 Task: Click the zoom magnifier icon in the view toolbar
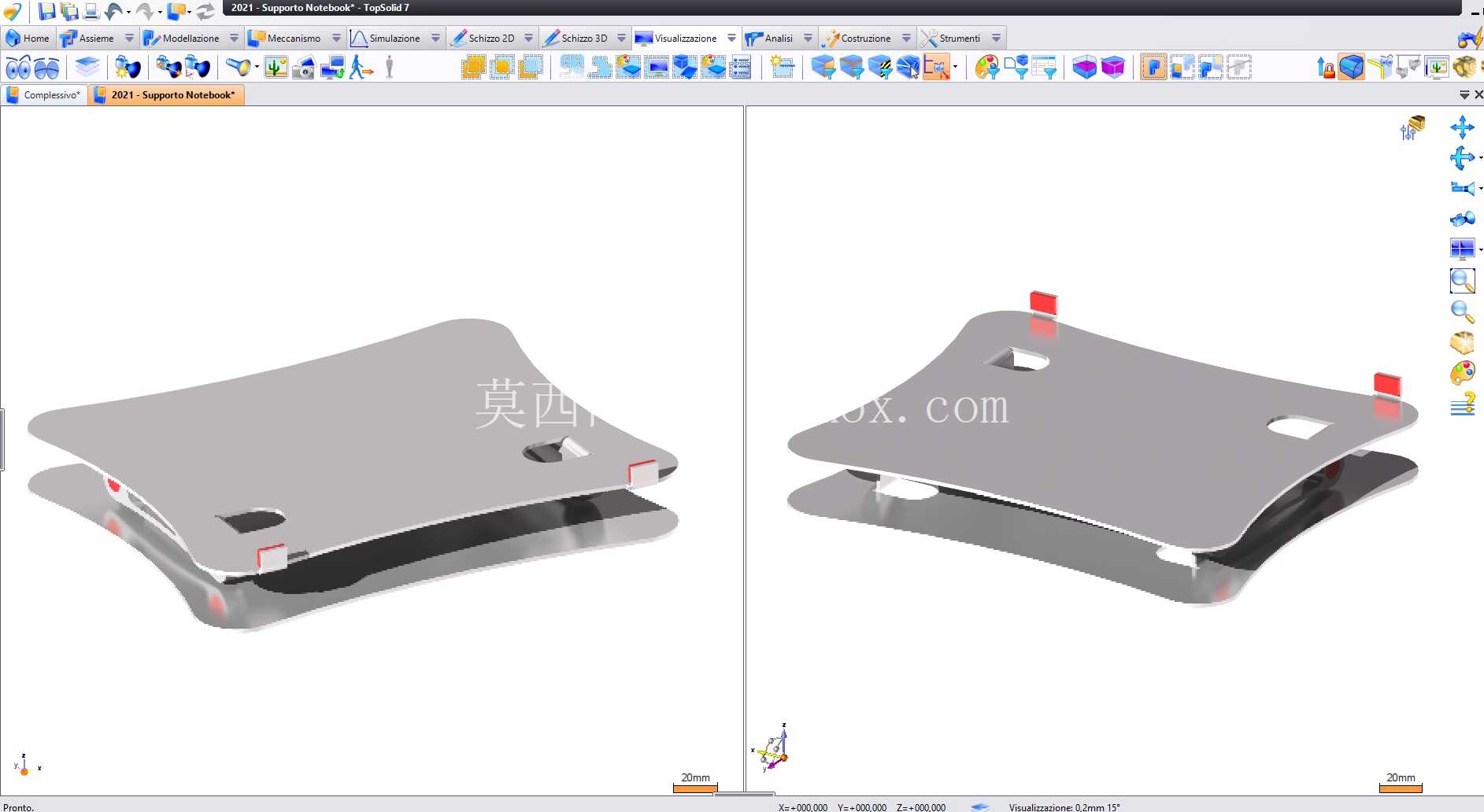pyautogui.click(x=1462, y=312)
